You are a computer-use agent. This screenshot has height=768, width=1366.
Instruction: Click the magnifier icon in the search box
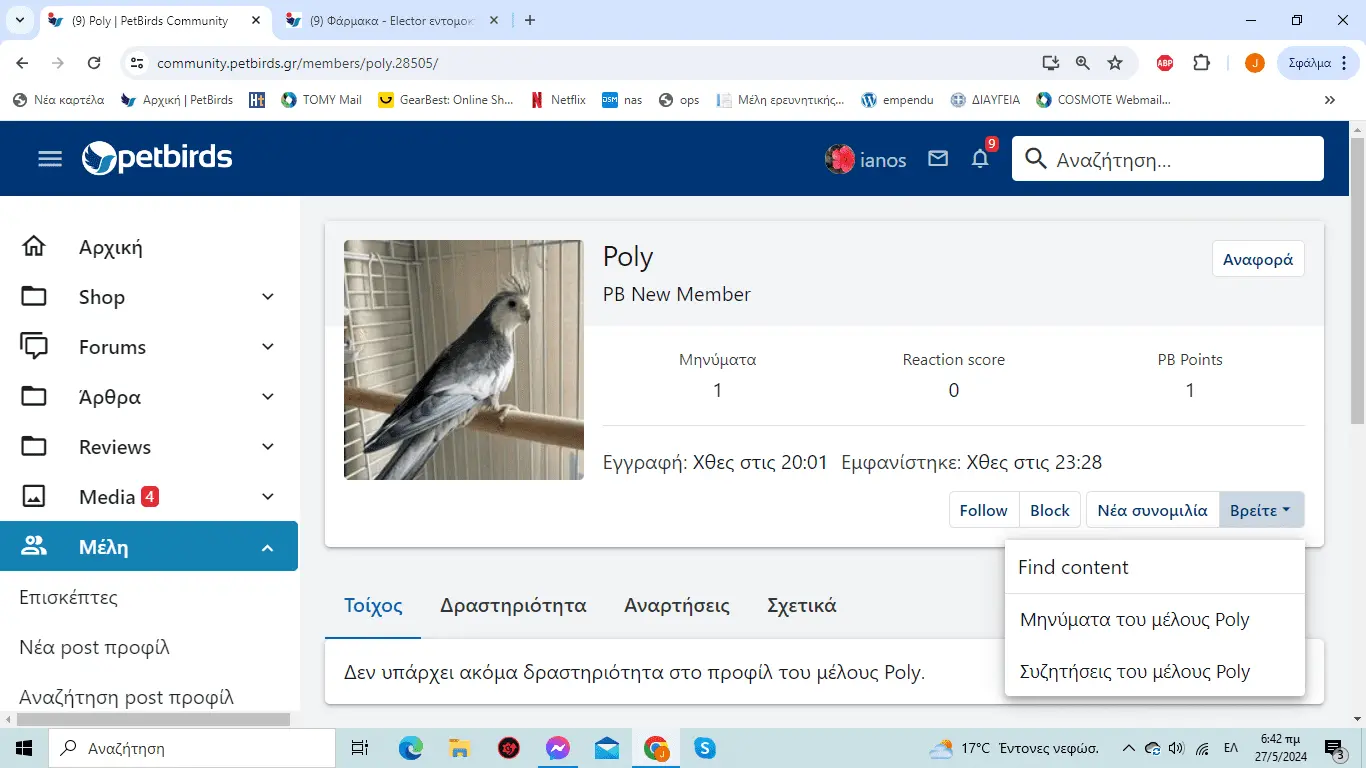[x=1036, y=159]
